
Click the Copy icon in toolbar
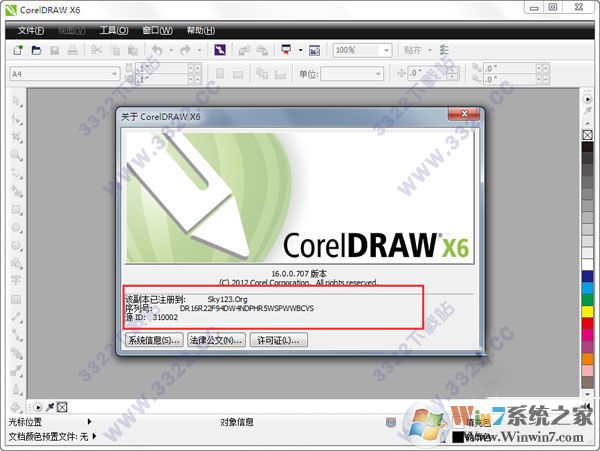click(115, 50)
